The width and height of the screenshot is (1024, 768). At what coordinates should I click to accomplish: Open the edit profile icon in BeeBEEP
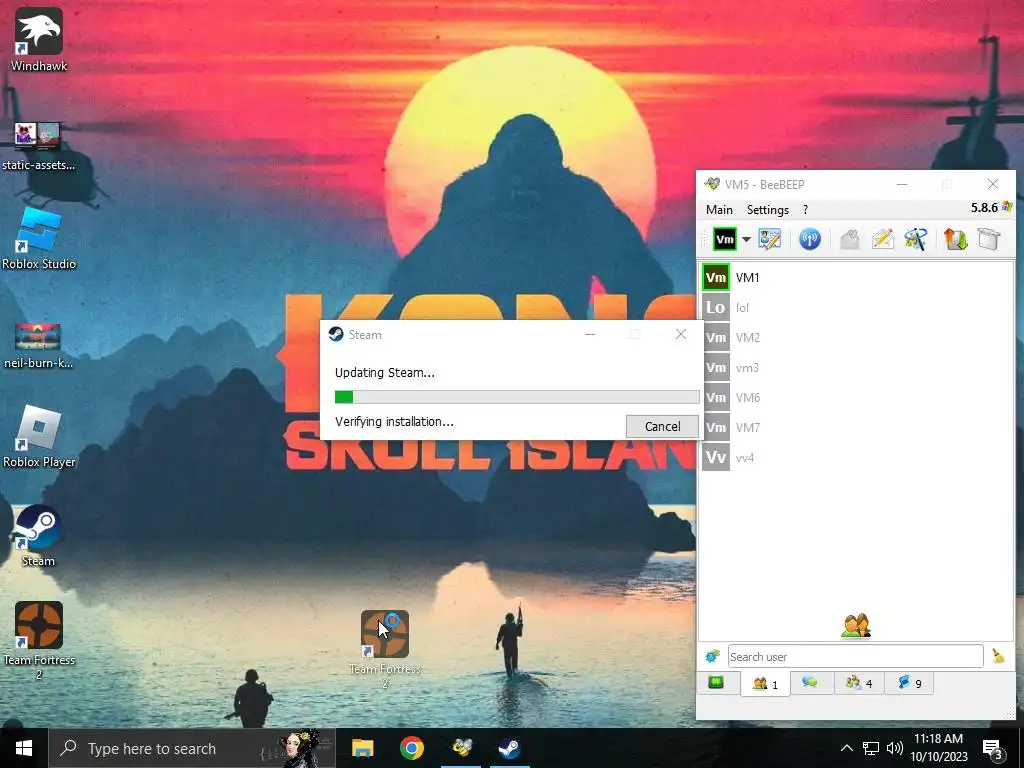[x=769, y=239]
